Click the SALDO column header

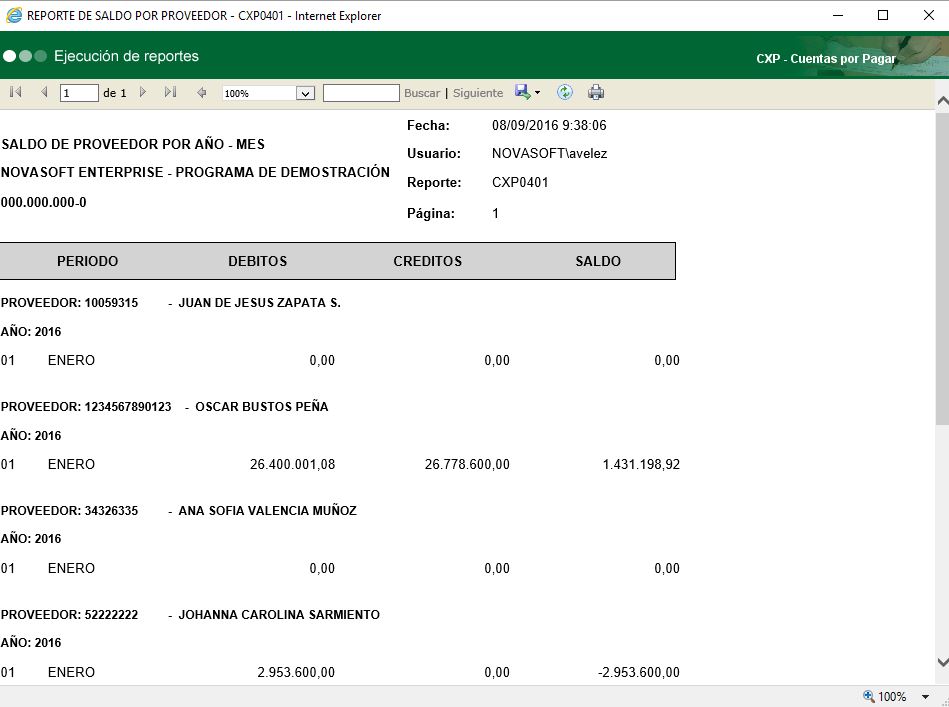point(598,261)
